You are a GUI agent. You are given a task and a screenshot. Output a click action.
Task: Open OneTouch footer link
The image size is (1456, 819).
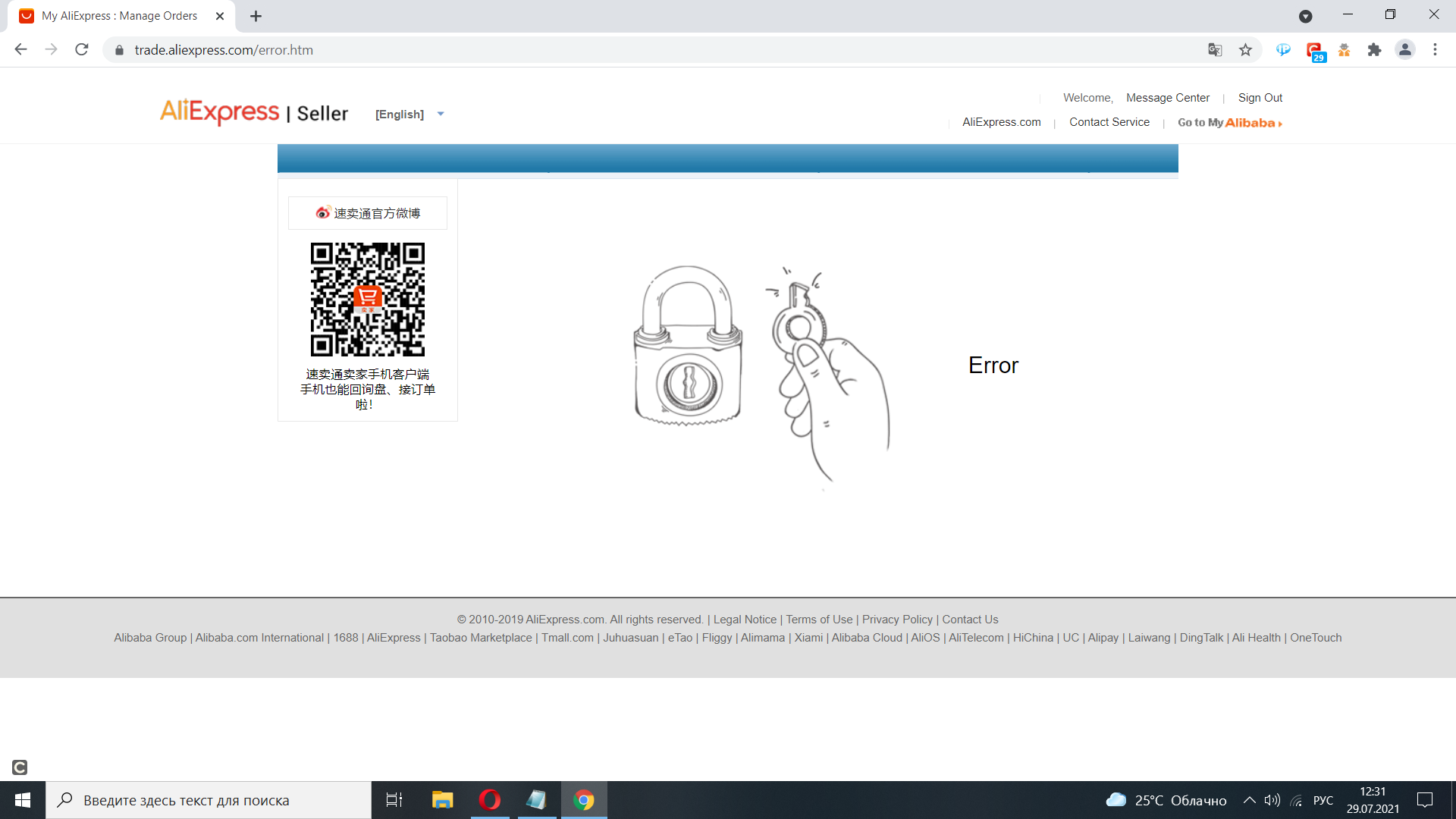coord(1316,638)
